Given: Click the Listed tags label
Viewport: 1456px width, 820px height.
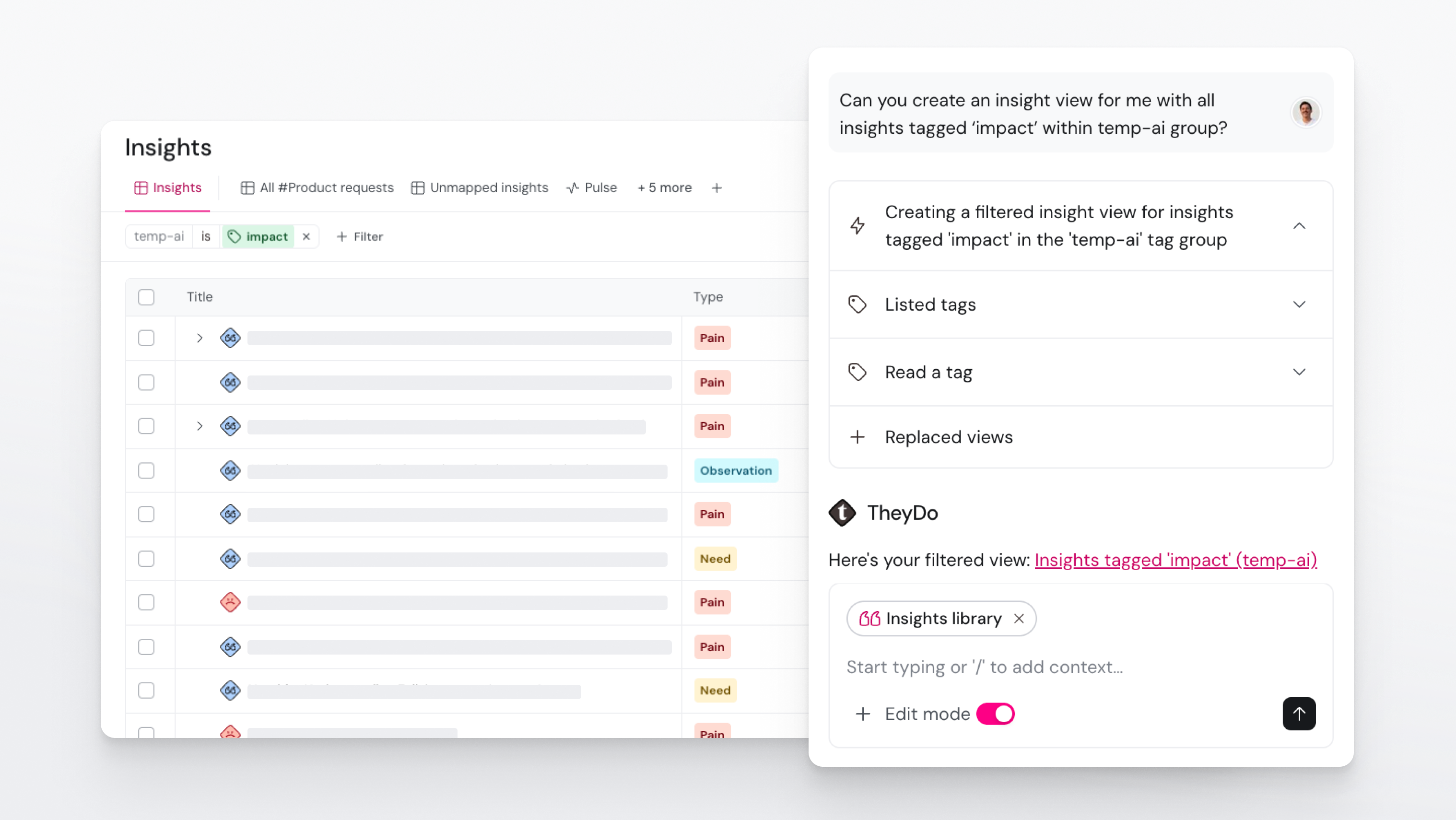Looking at the screenshot, I should coord(930,305).
